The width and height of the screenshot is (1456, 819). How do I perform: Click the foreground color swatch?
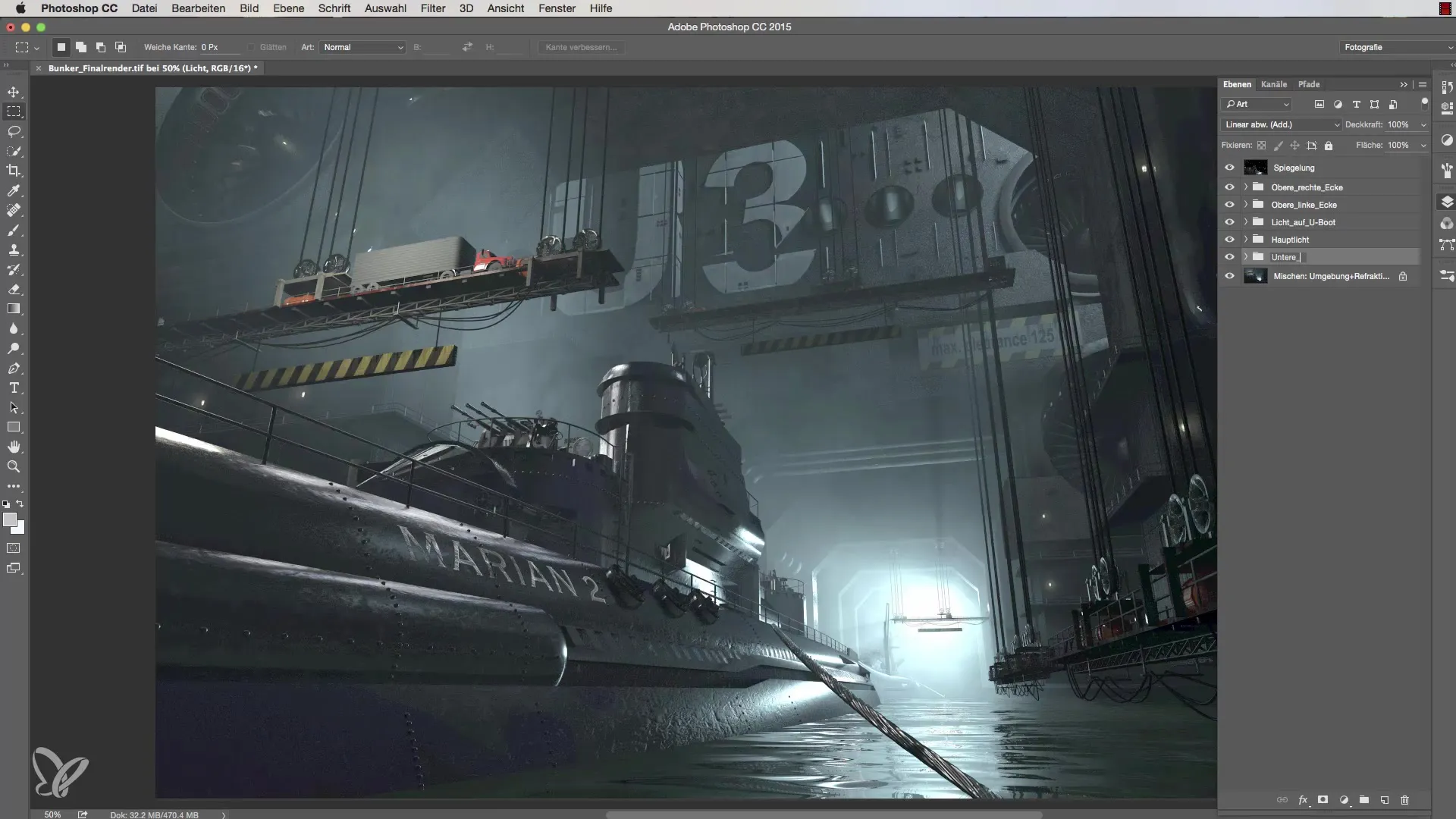(x=9, y=519)
